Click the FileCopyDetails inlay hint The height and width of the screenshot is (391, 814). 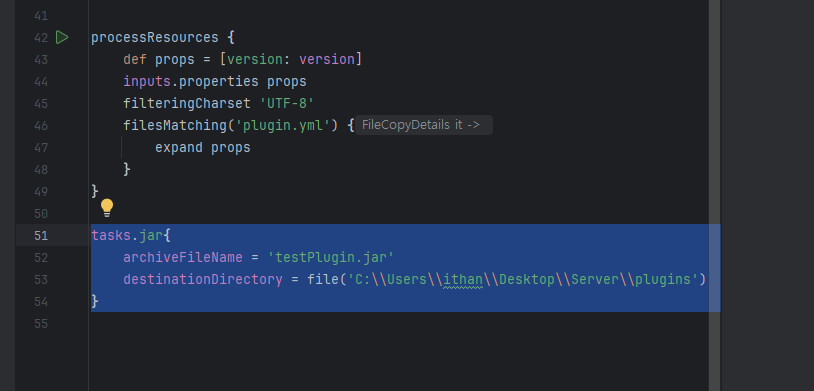click(424, 125)
